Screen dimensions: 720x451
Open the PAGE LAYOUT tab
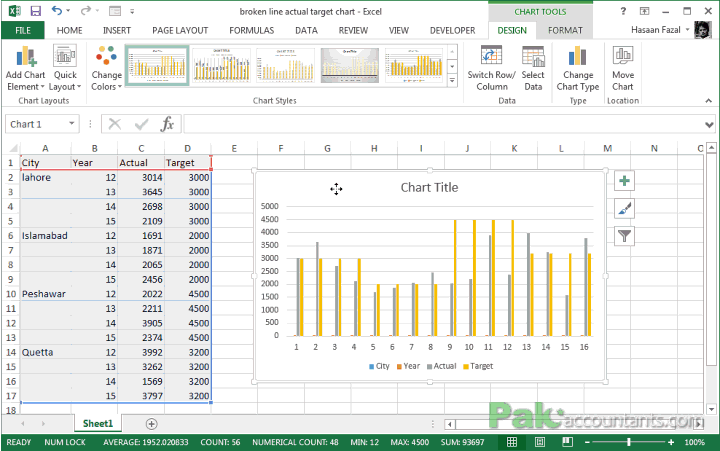(x=180, y=30)
